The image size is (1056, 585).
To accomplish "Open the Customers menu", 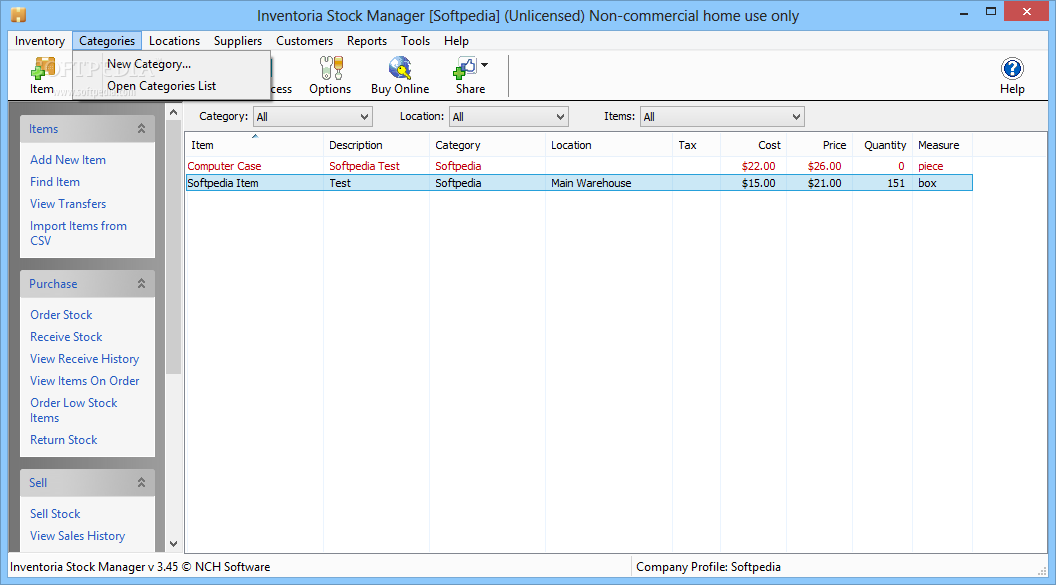I will pyautogui.click(x=304, y=41).
